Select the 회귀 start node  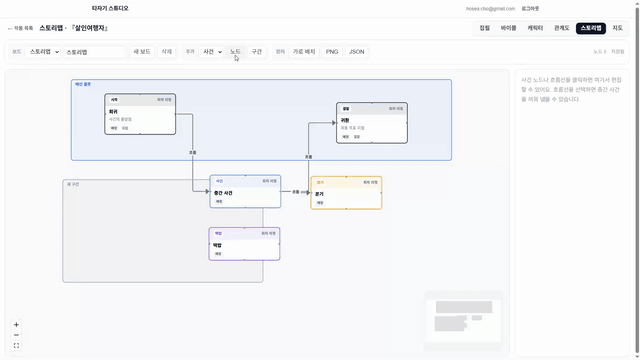click(x=140, y=114)
